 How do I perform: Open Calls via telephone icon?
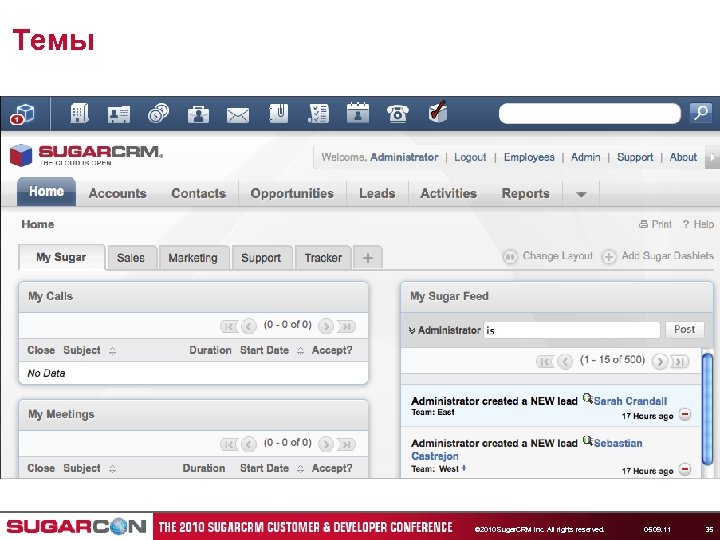398,113
